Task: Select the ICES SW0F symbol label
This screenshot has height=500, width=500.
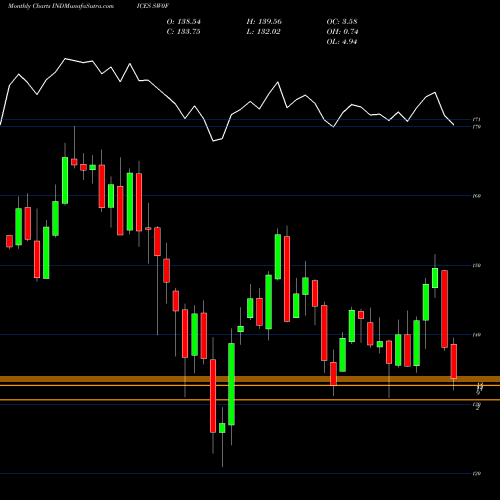Action: coord(153,6)
